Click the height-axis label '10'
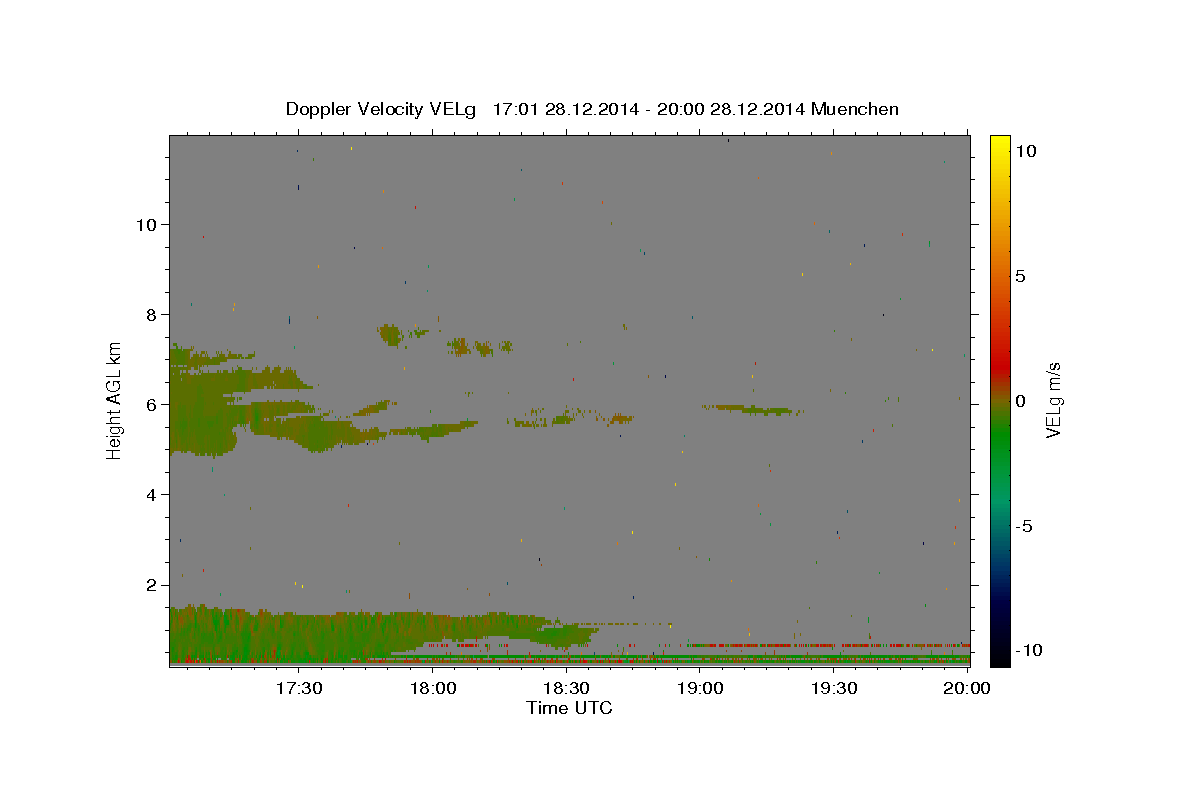 (148, 225)
